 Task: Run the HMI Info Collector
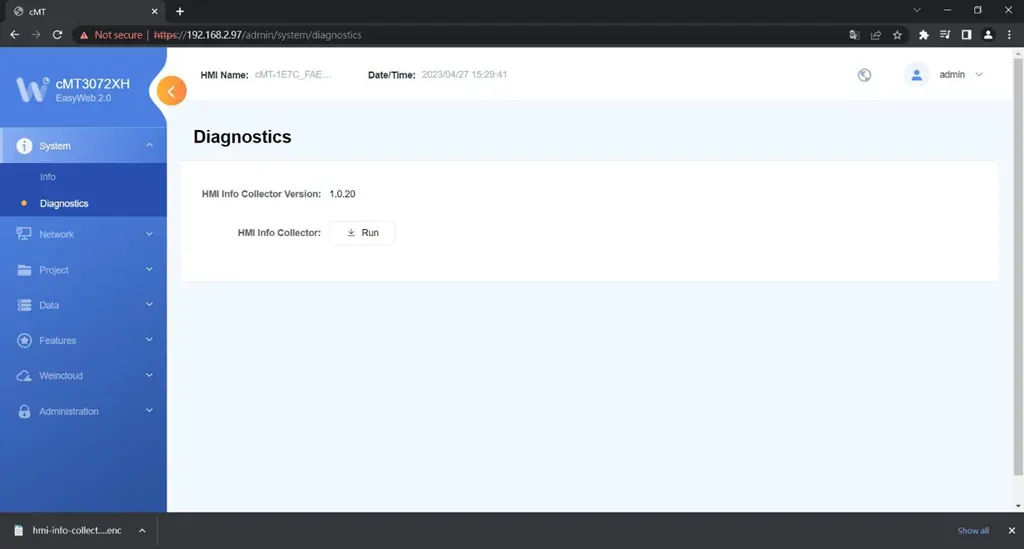click(362, 233)
